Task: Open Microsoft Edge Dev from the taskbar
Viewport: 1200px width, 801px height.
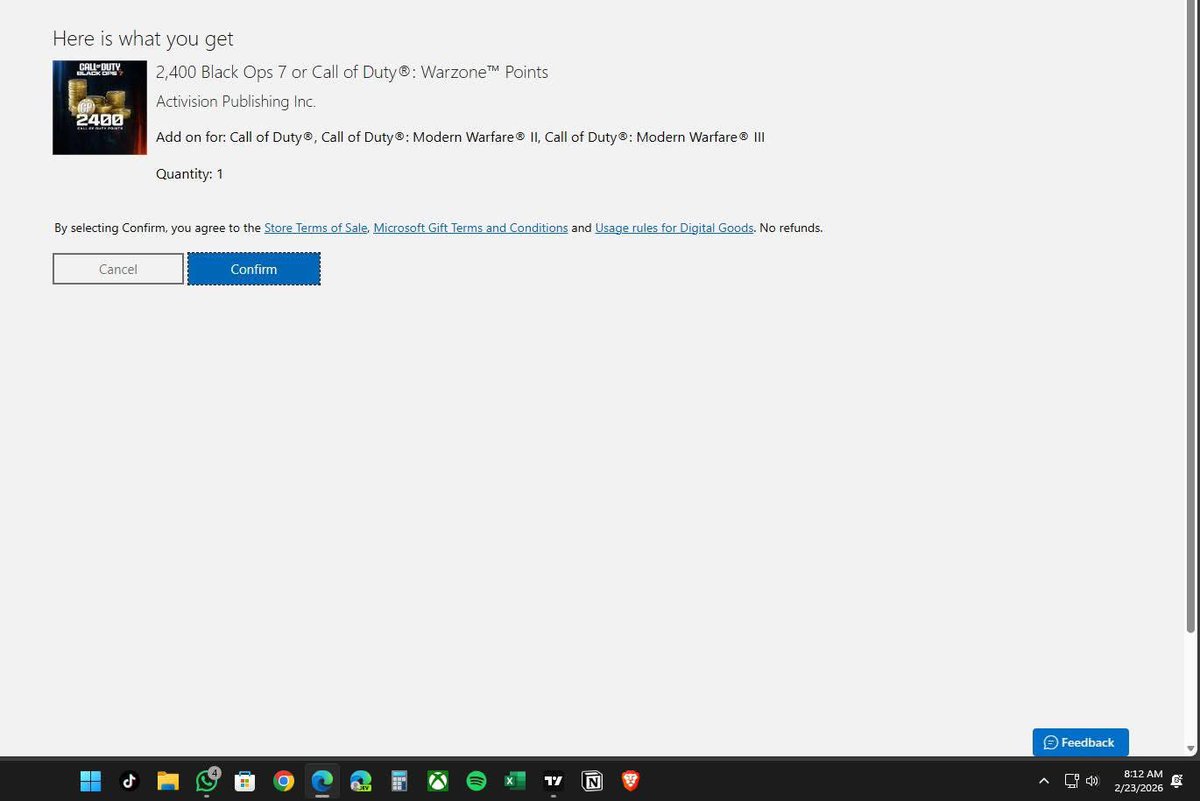Action: 361,781
